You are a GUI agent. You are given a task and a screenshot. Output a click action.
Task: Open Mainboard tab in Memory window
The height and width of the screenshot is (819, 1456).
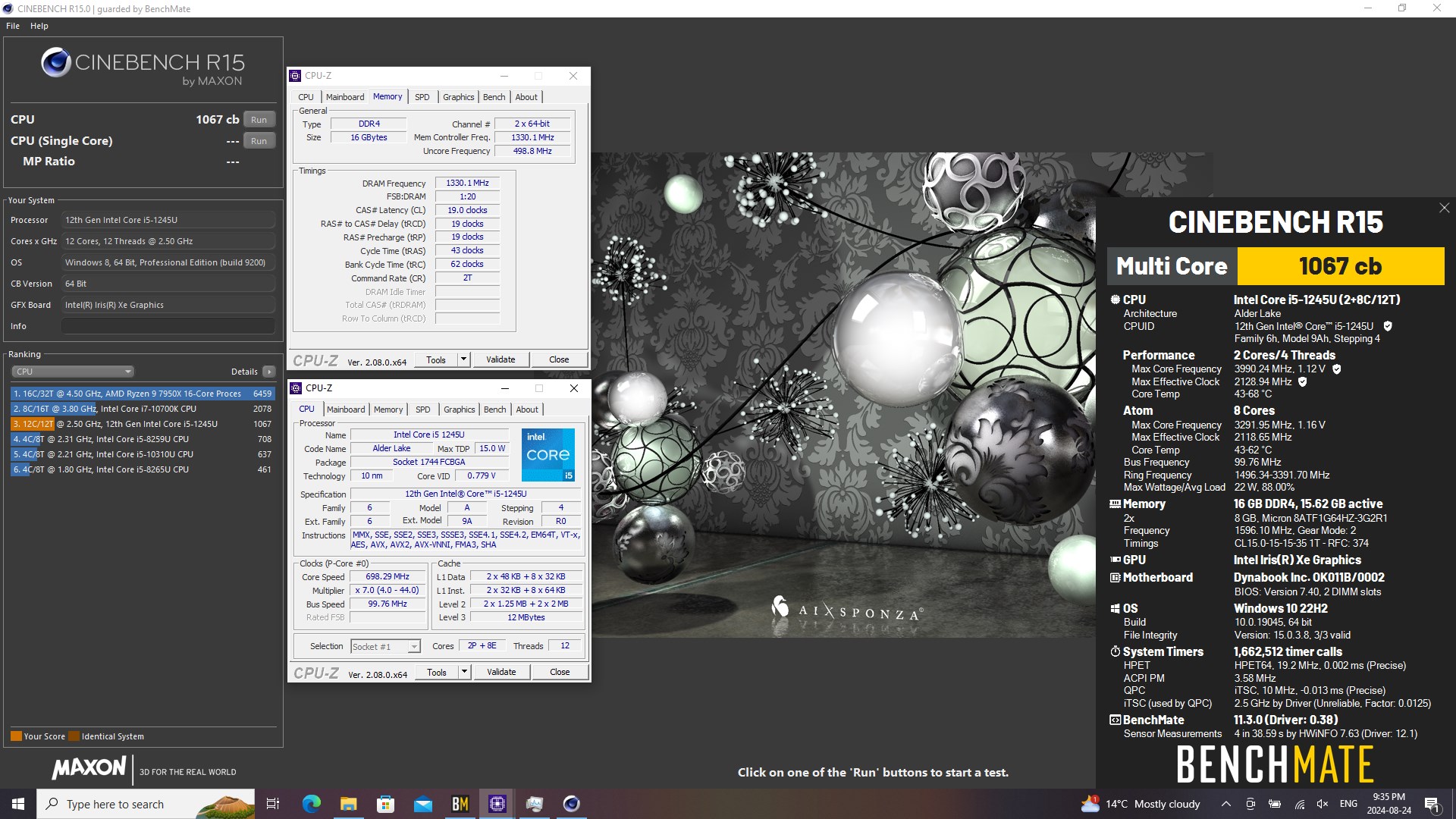(x=345, y=97)
